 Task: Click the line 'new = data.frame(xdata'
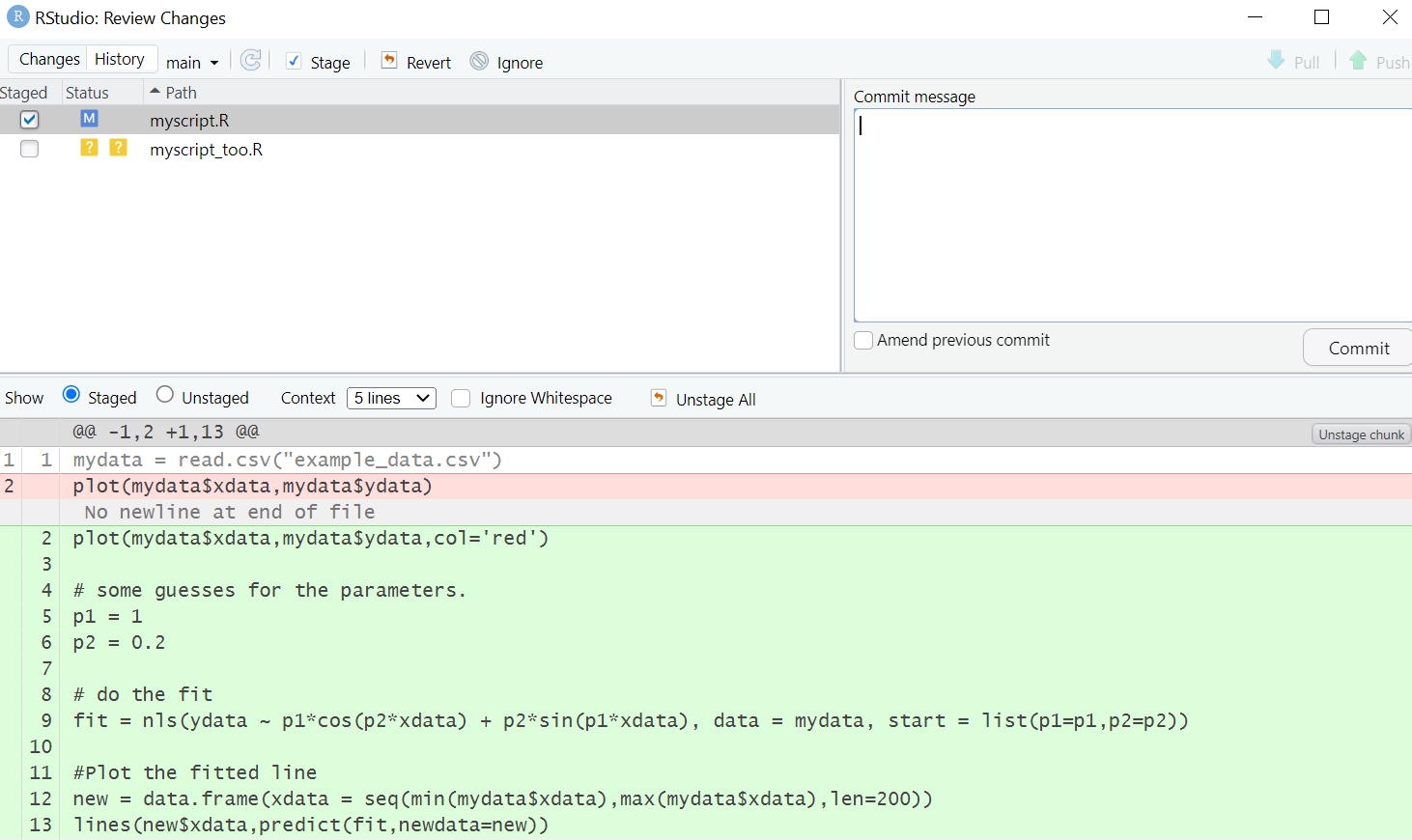[502, 798]
